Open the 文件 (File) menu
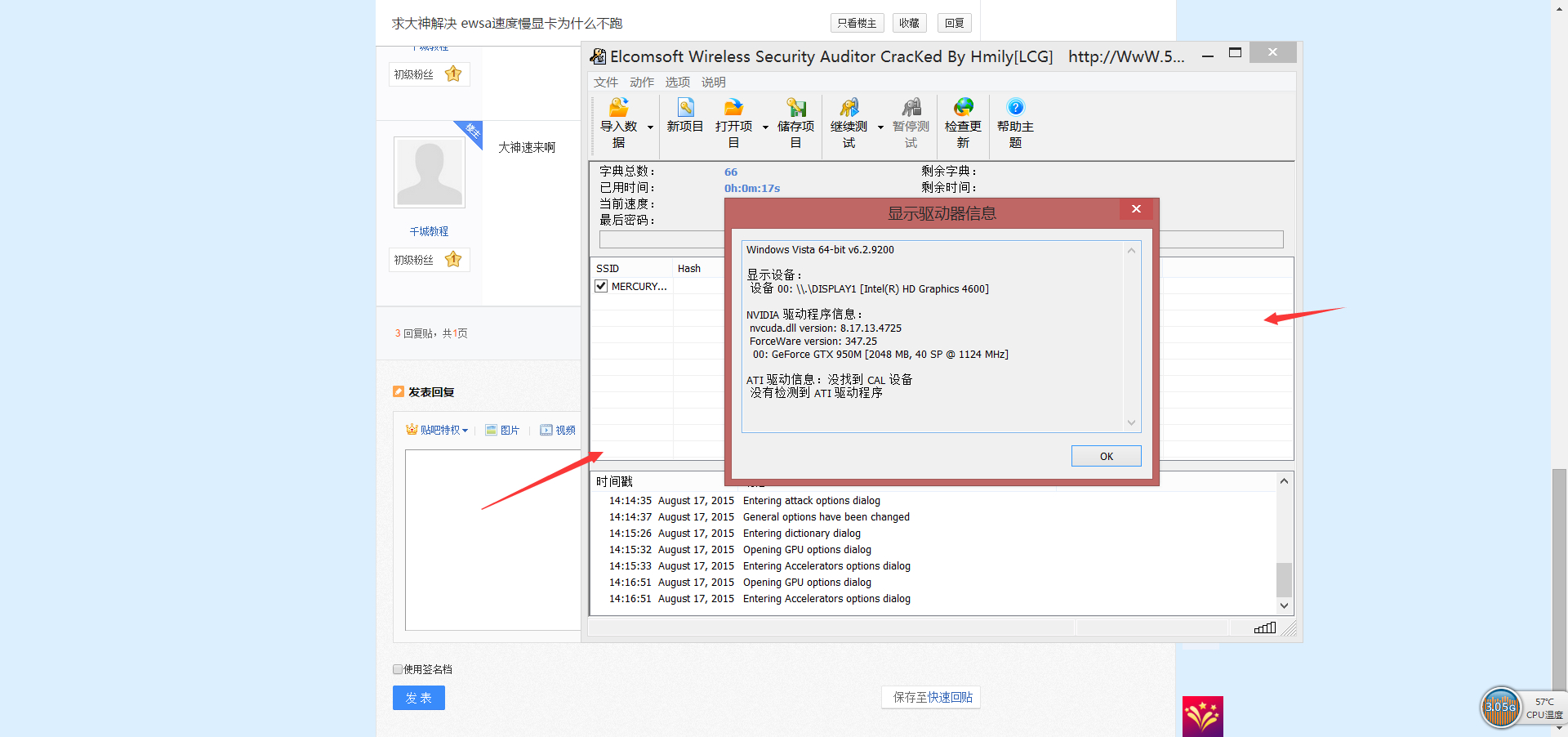1568x737 pixels. 606,83
